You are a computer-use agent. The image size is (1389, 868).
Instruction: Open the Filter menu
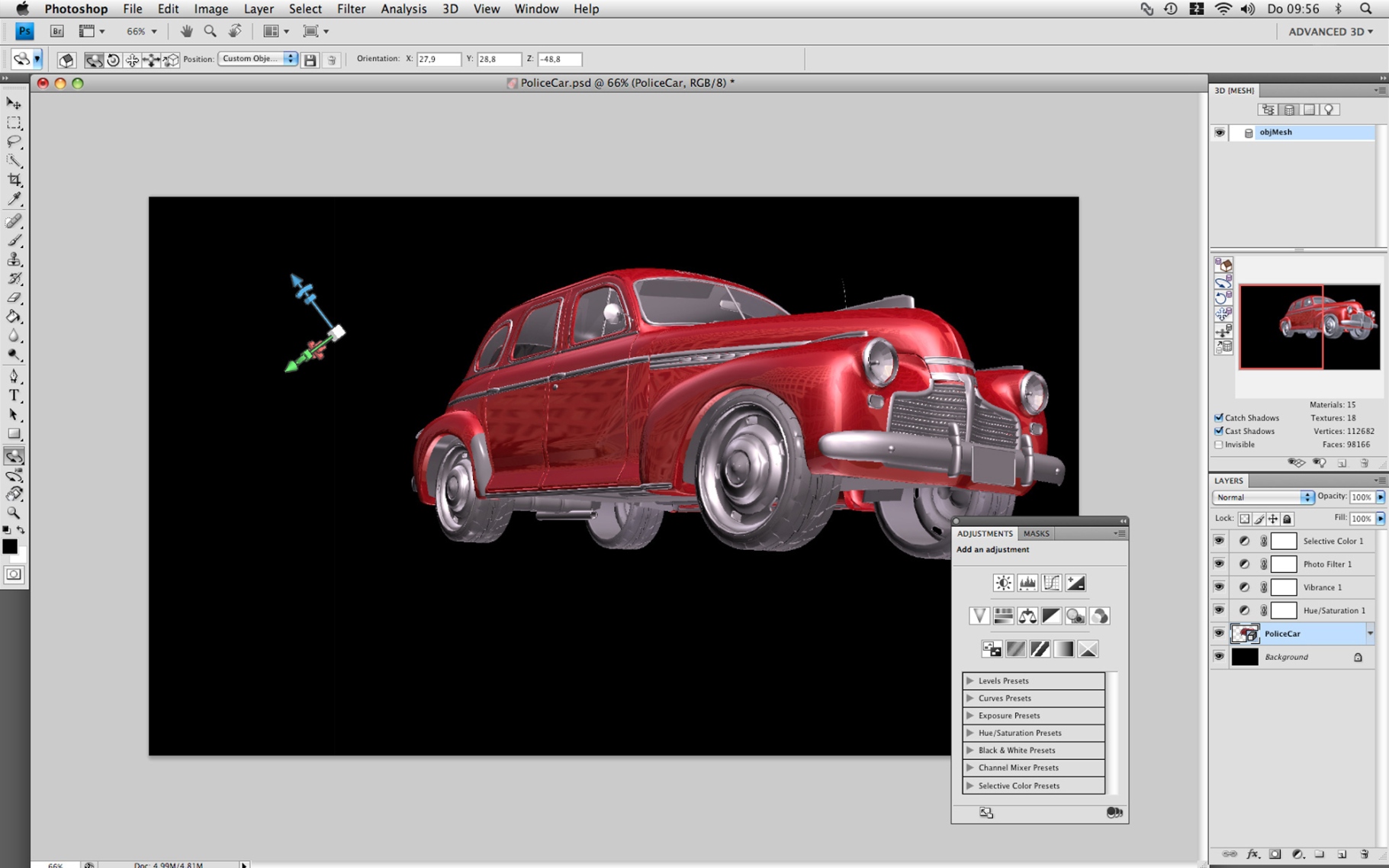[x=351, y=9]
